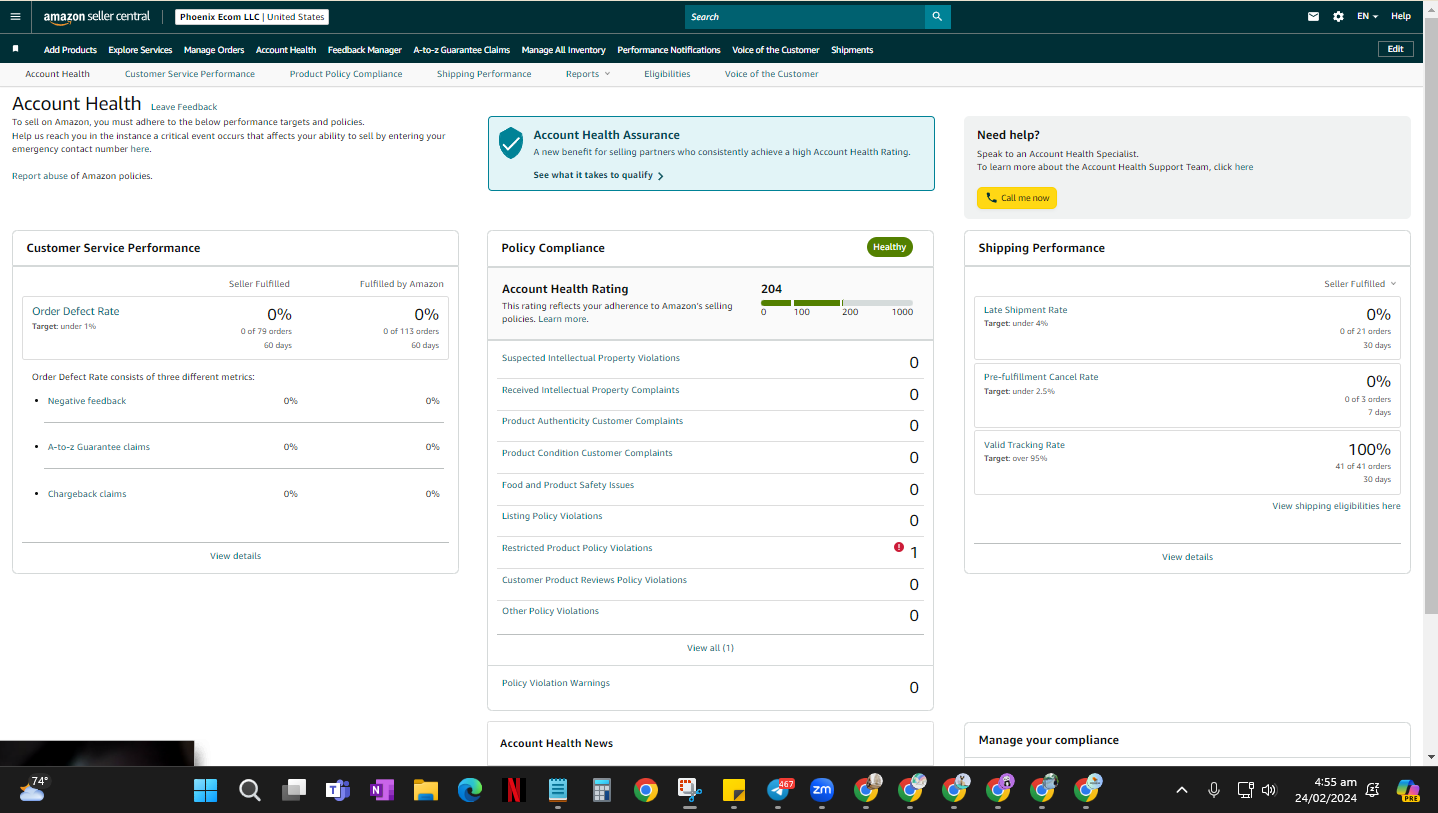Image resolution: width=1438 pixels, height=813 pixels.
Task: Open Zoom from the taskbar
Action: [x=822, y=790]
